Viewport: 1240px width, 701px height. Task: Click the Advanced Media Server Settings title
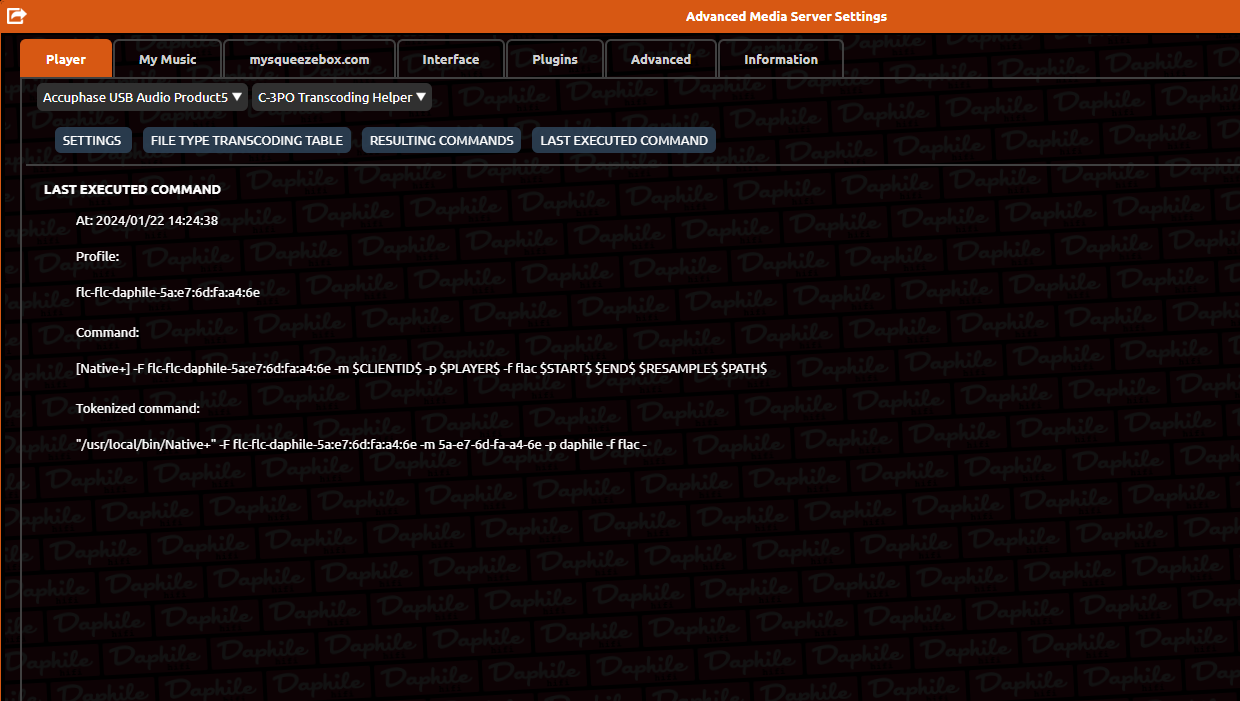coord(786,16)
